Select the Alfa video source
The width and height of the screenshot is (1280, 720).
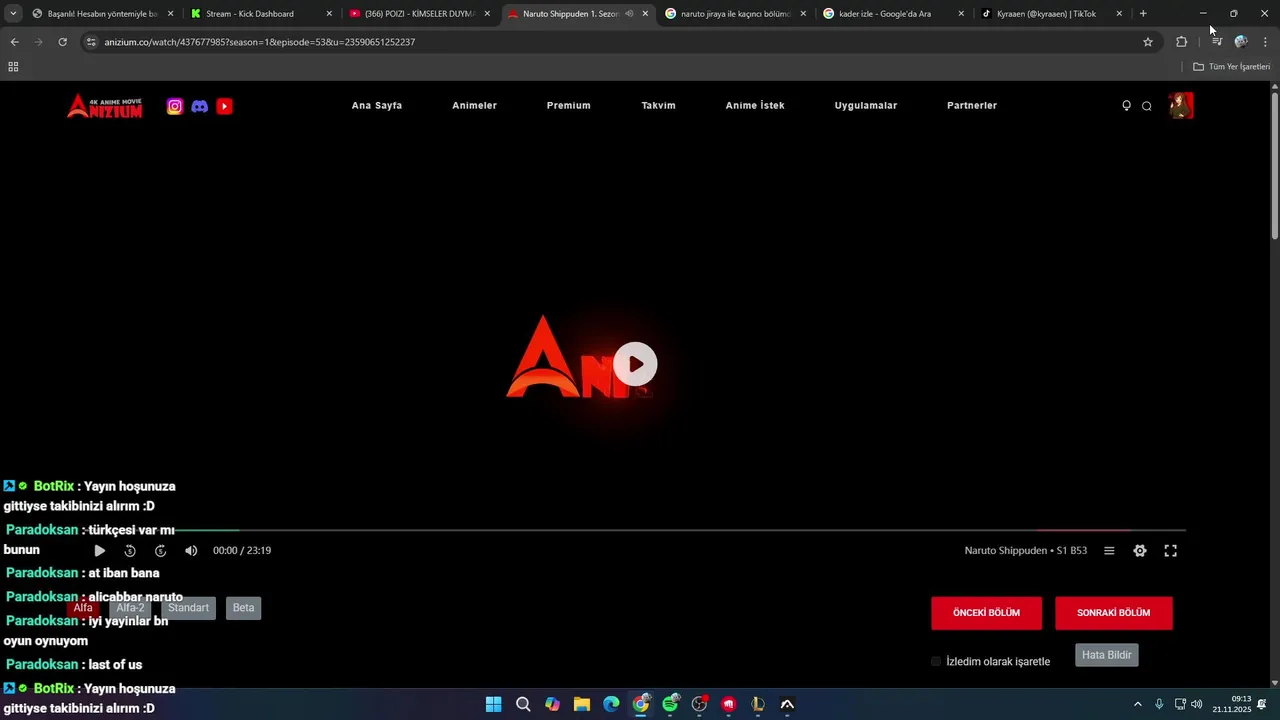[x=83, y=608]
